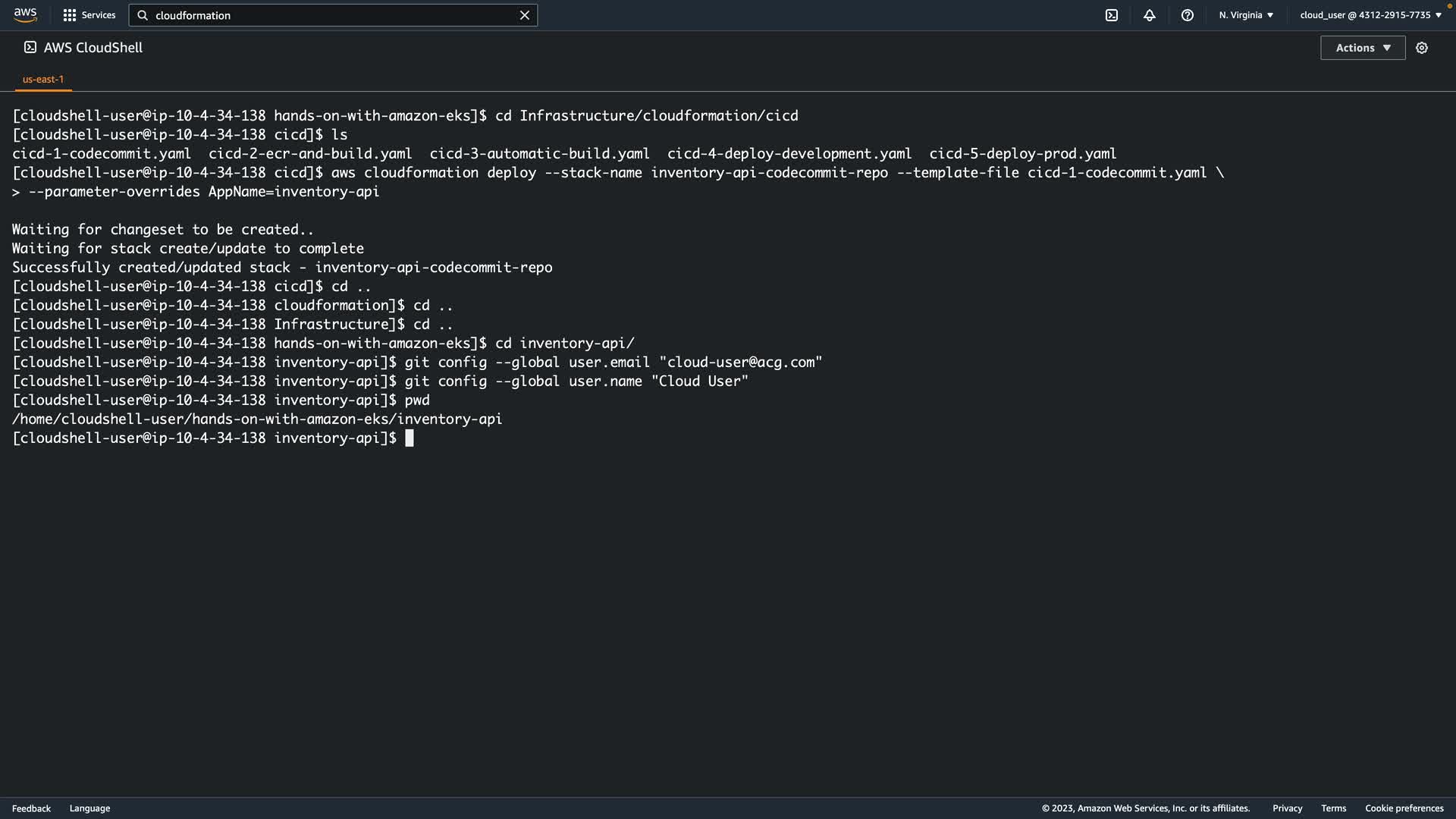1456x819 pixels.
Task: Open Cookie preferences
Action: click(1404, 808)
